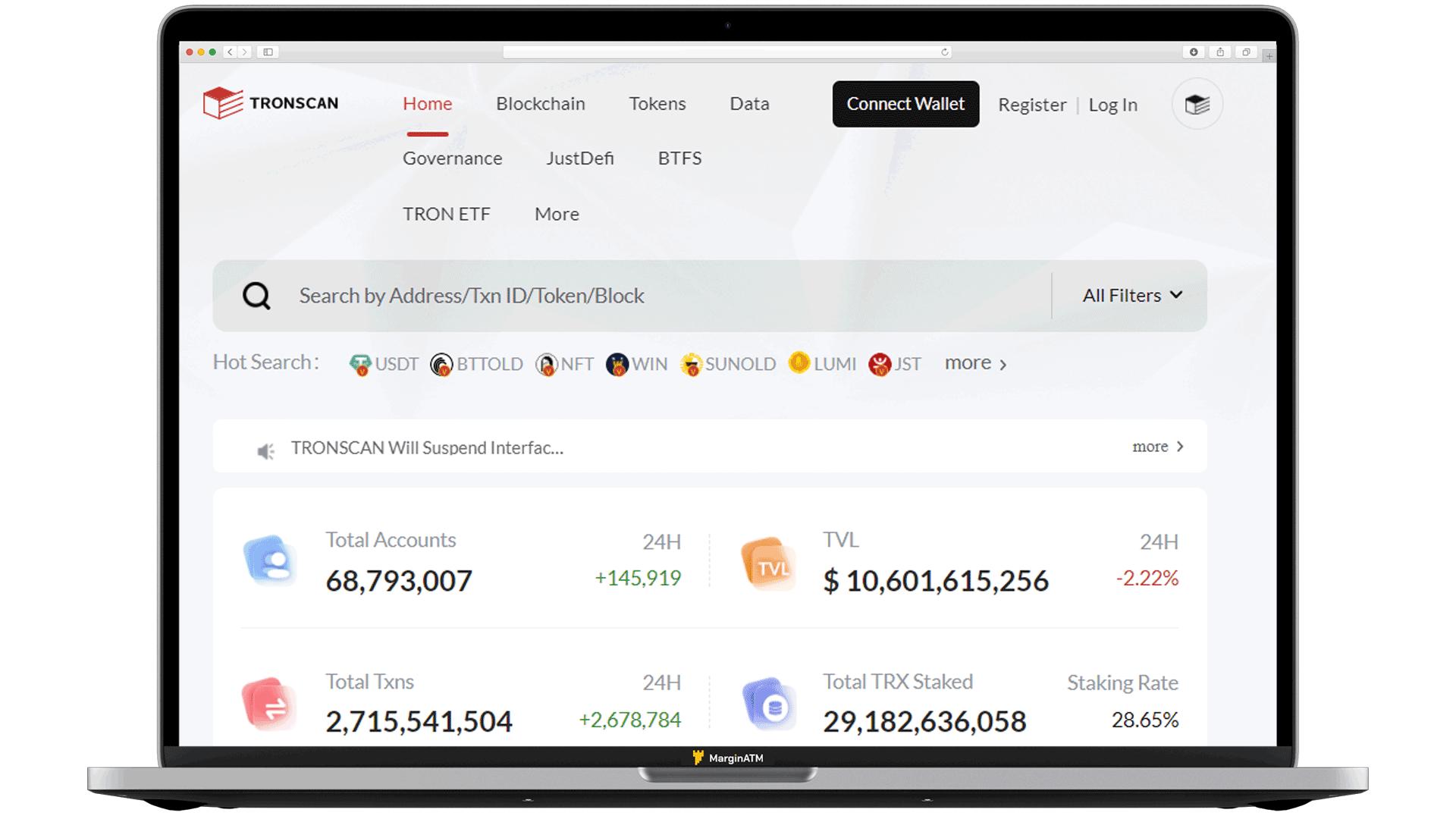
Task: Click the +145,919 24H change
Action: 638,578
